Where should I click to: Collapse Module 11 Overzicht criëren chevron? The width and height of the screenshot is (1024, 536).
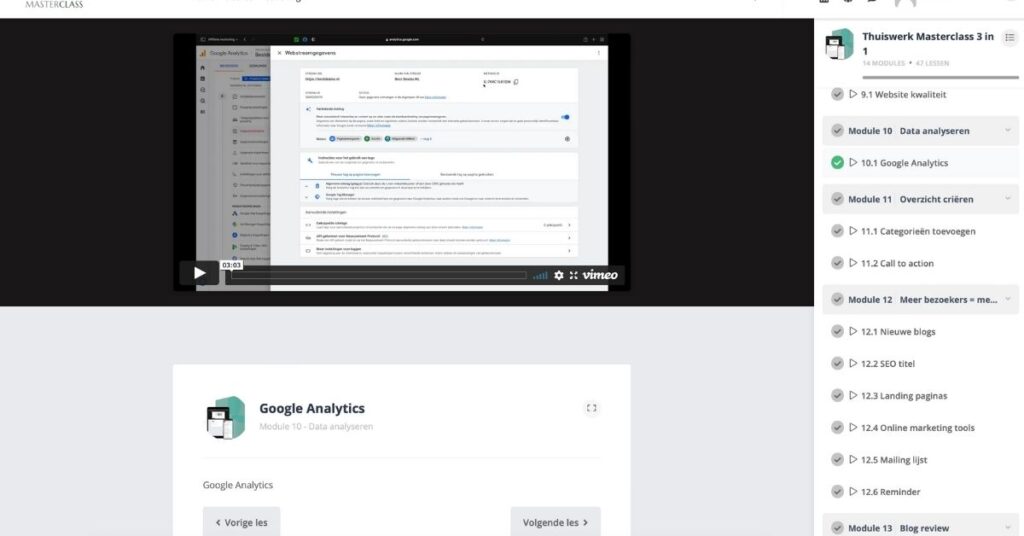coord(1008,199)
